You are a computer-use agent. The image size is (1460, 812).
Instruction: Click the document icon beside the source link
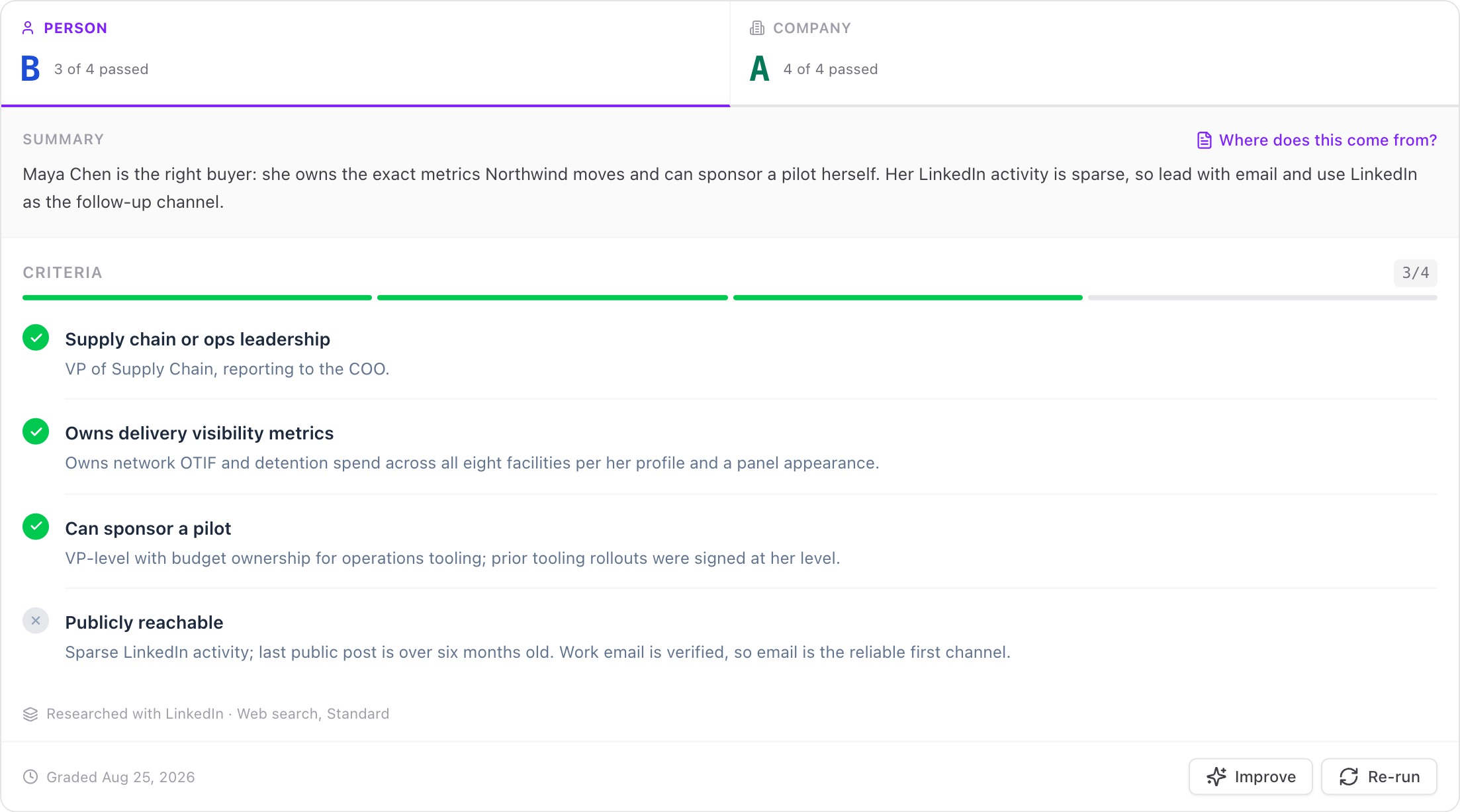point(1205,140)
